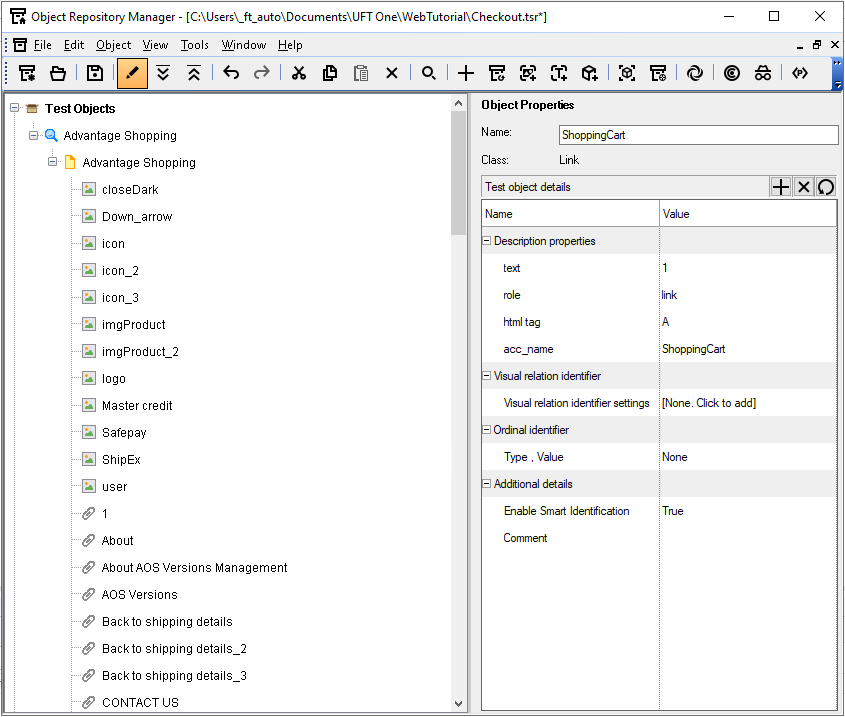Click the circled-C toolbar icon
This screenshot has height=717, width=845.
click(x=732, y=73)
